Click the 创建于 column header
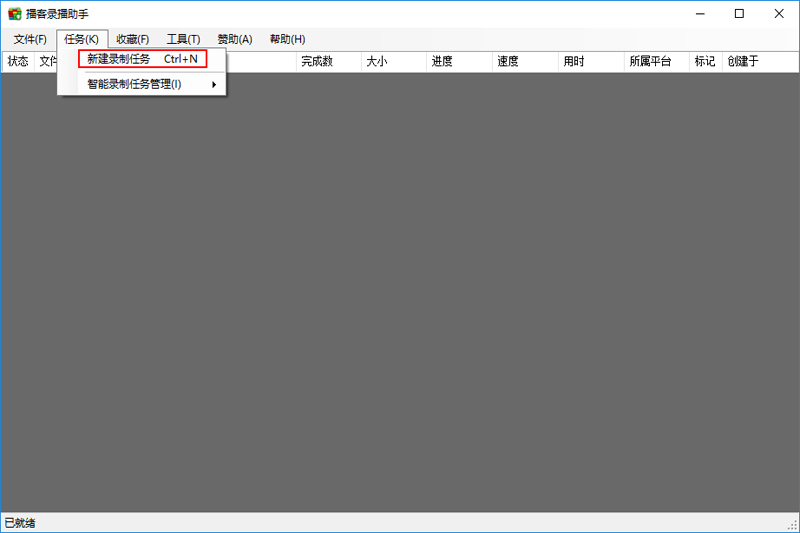 tap(743, 61)
